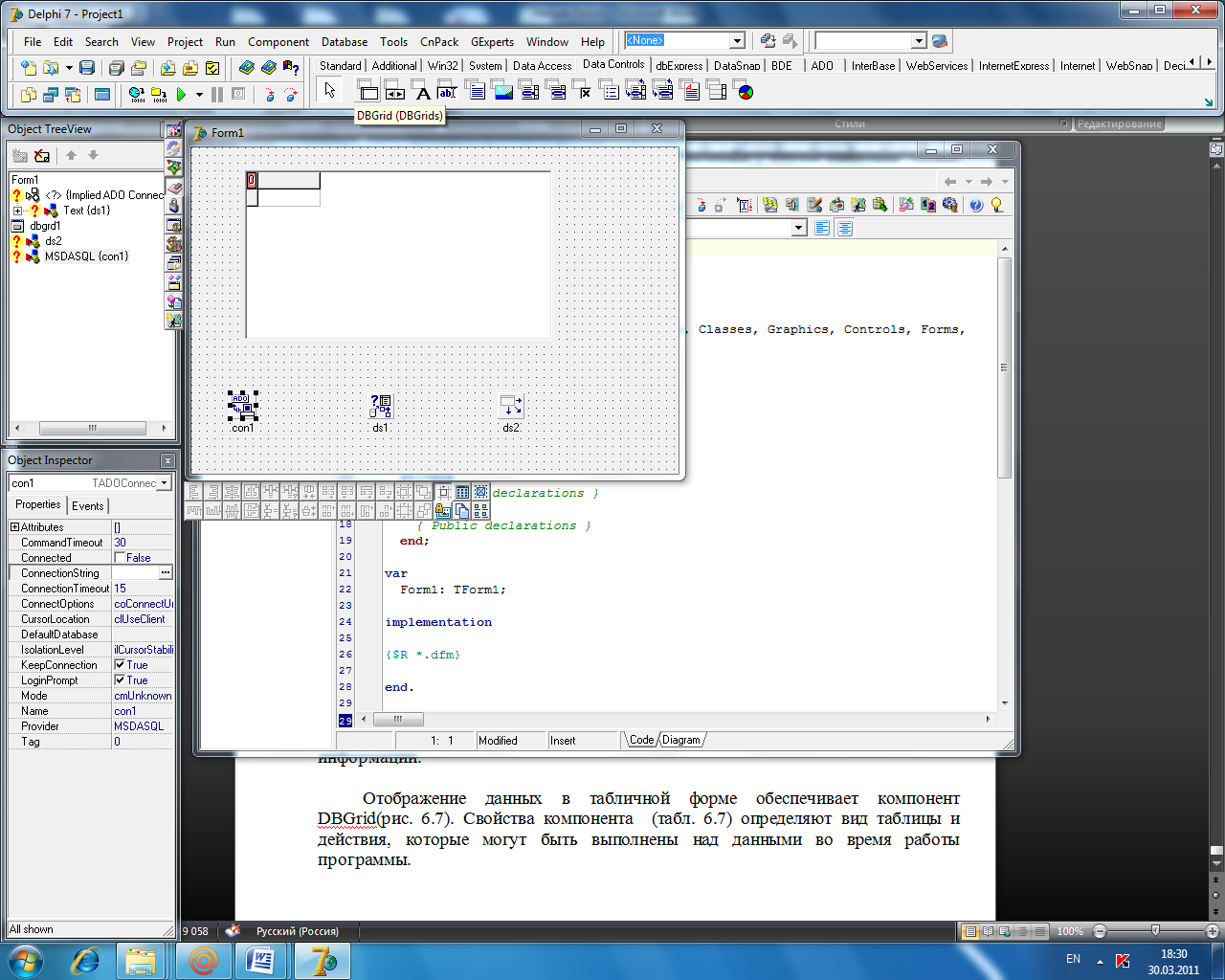Expand the Attributes property
Image resolution: width=1225 pixels, height=980 pixels.
14,527
